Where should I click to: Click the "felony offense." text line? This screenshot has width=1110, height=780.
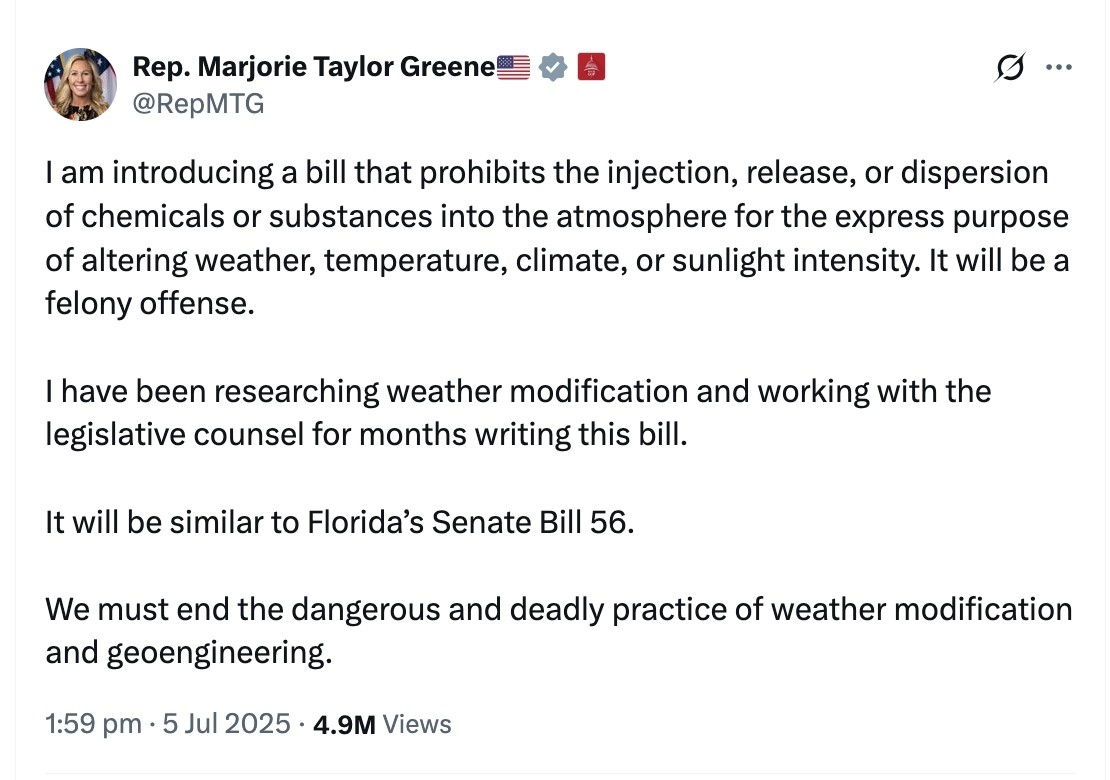point(144,303)
